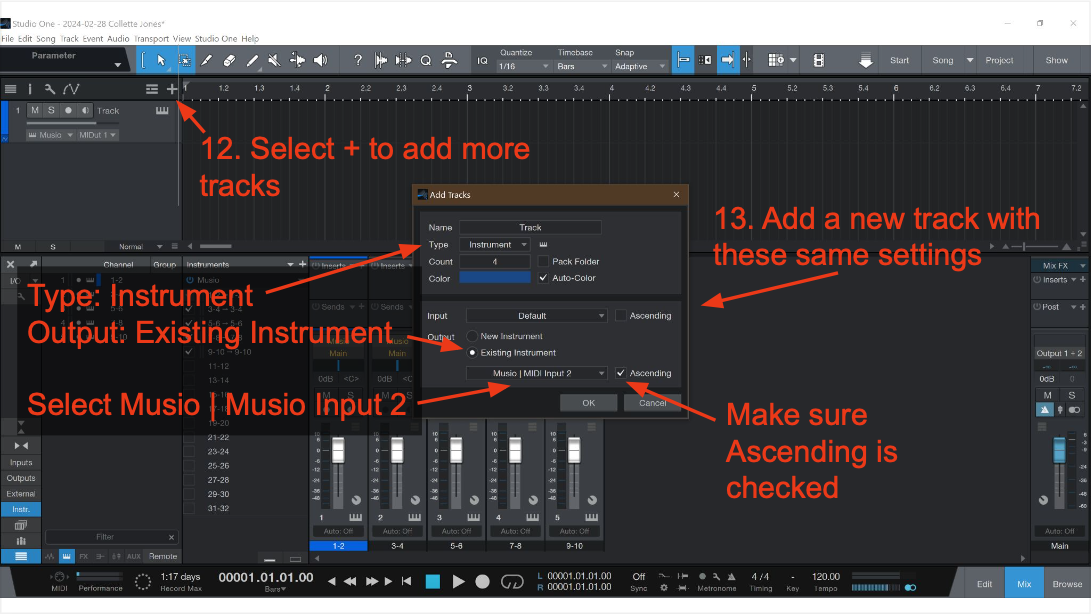Open the Song menu

(45, 39)
